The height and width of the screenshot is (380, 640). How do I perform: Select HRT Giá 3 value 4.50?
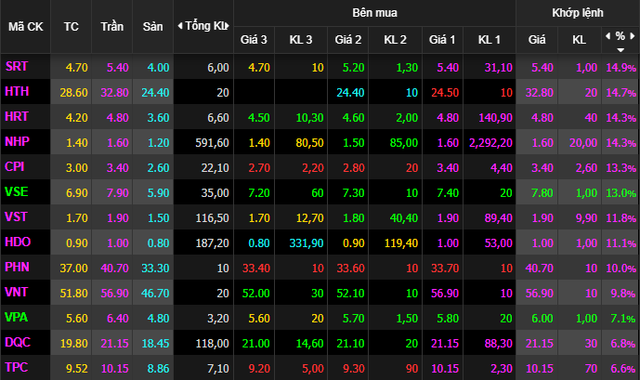click(259, 118)
